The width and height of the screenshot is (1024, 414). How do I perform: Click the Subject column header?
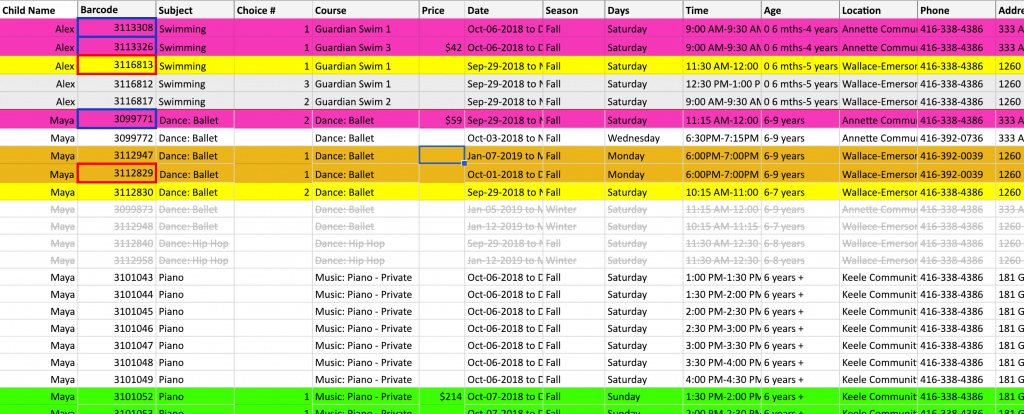[194, 9]
